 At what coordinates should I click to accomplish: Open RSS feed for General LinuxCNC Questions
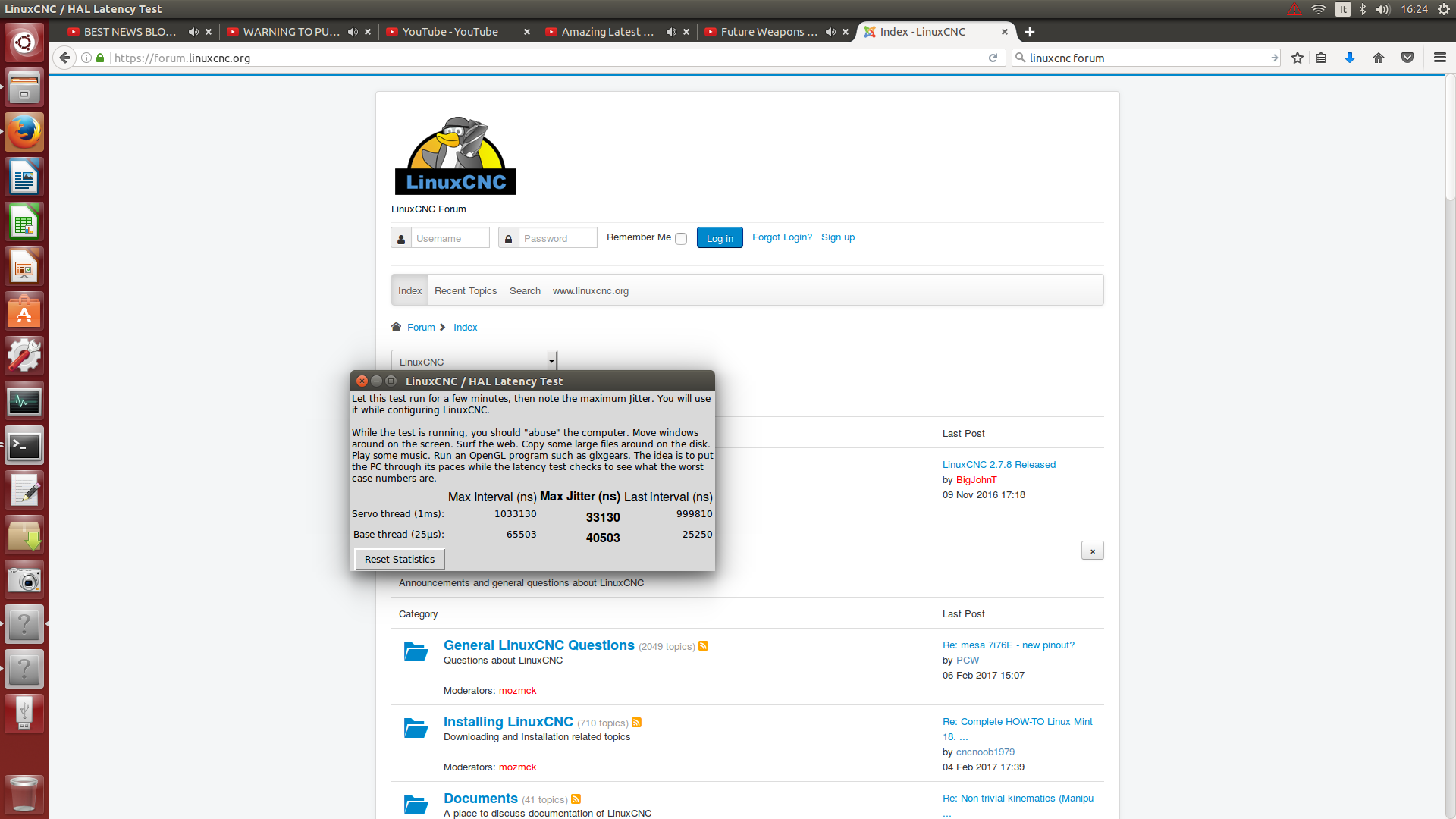tap(703, 646)
